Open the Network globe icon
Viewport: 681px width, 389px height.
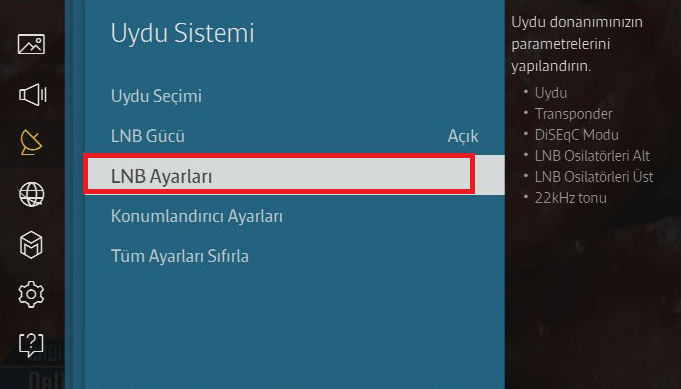pos(31,194)
